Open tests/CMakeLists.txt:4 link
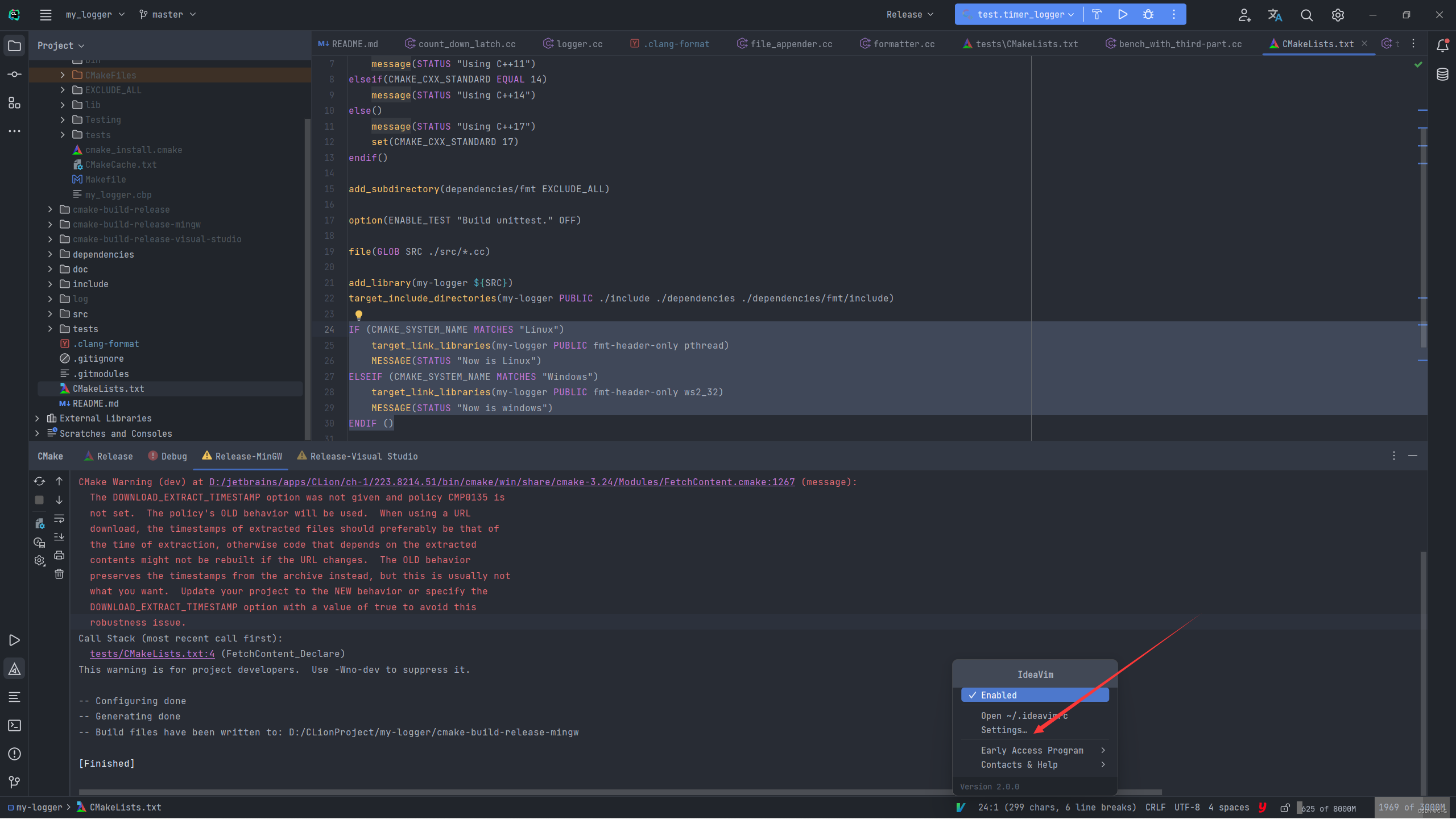 click(152, 654)
